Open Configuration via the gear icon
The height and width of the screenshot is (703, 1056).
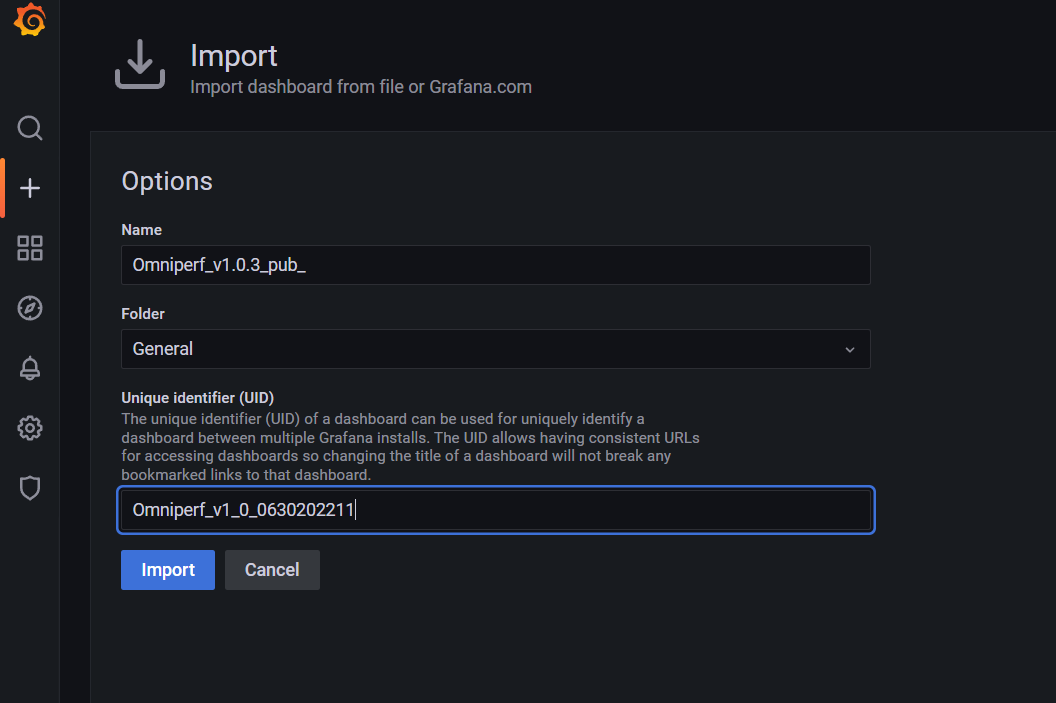pyautogui.click(x=30, y=428)
